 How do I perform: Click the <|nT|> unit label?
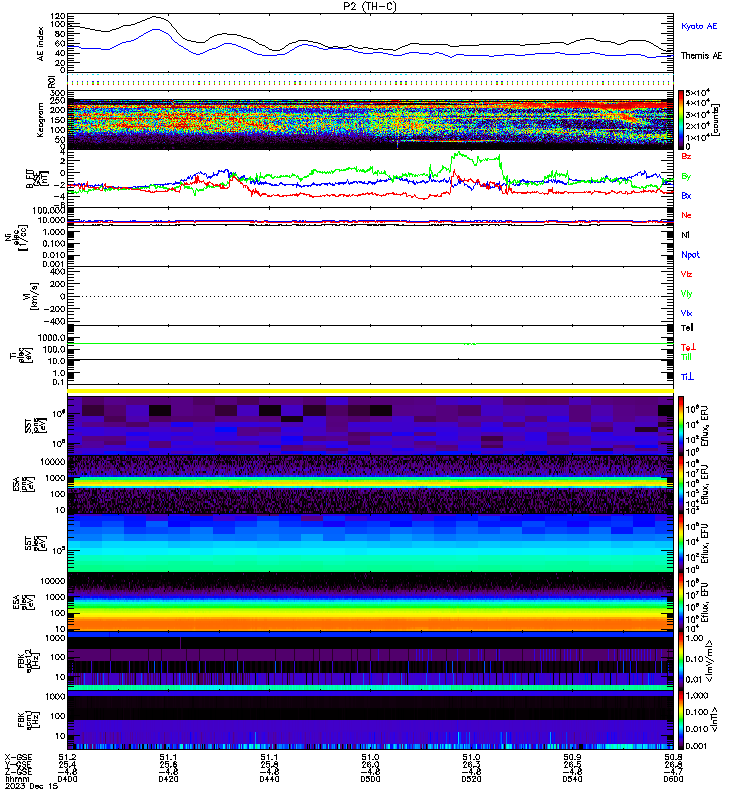click(x=714, y=720)
